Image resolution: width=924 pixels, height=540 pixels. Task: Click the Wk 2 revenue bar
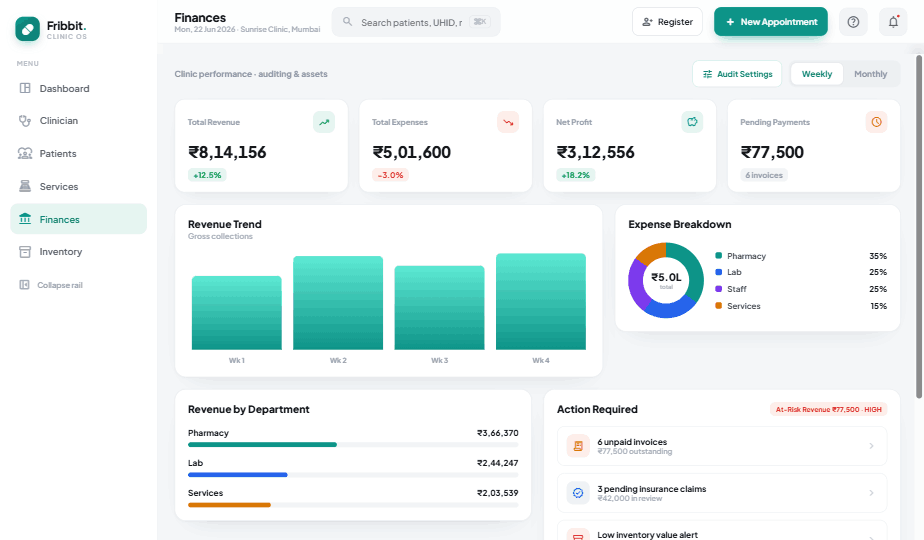coord(338,303)
